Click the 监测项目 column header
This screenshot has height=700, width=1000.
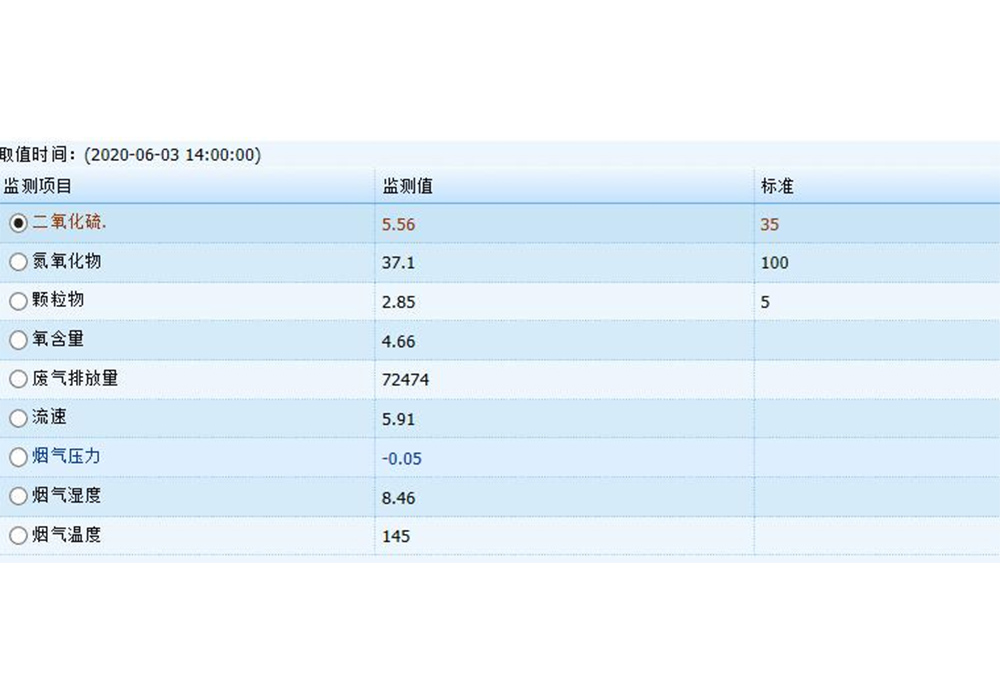[38, 186]
